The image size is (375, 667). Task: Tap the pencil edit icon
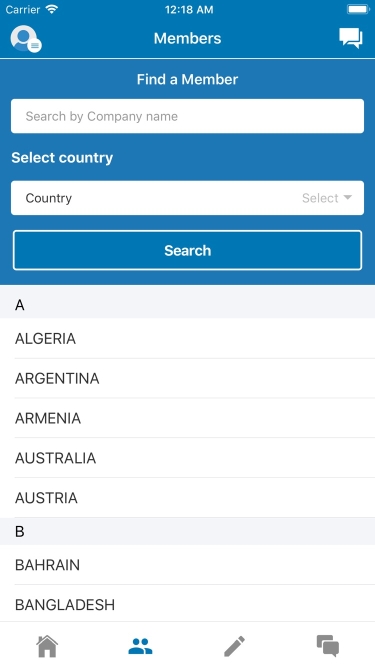[x=234, y=646]
